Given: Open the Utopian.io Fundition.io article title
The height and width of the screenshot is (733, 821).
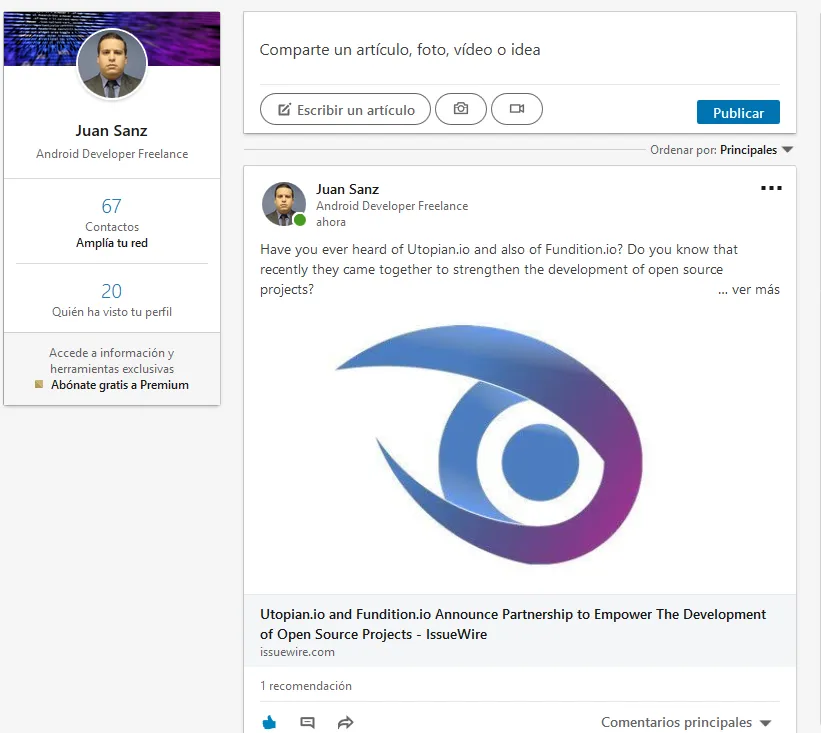Looking at the screenshot, I should 513,624.
